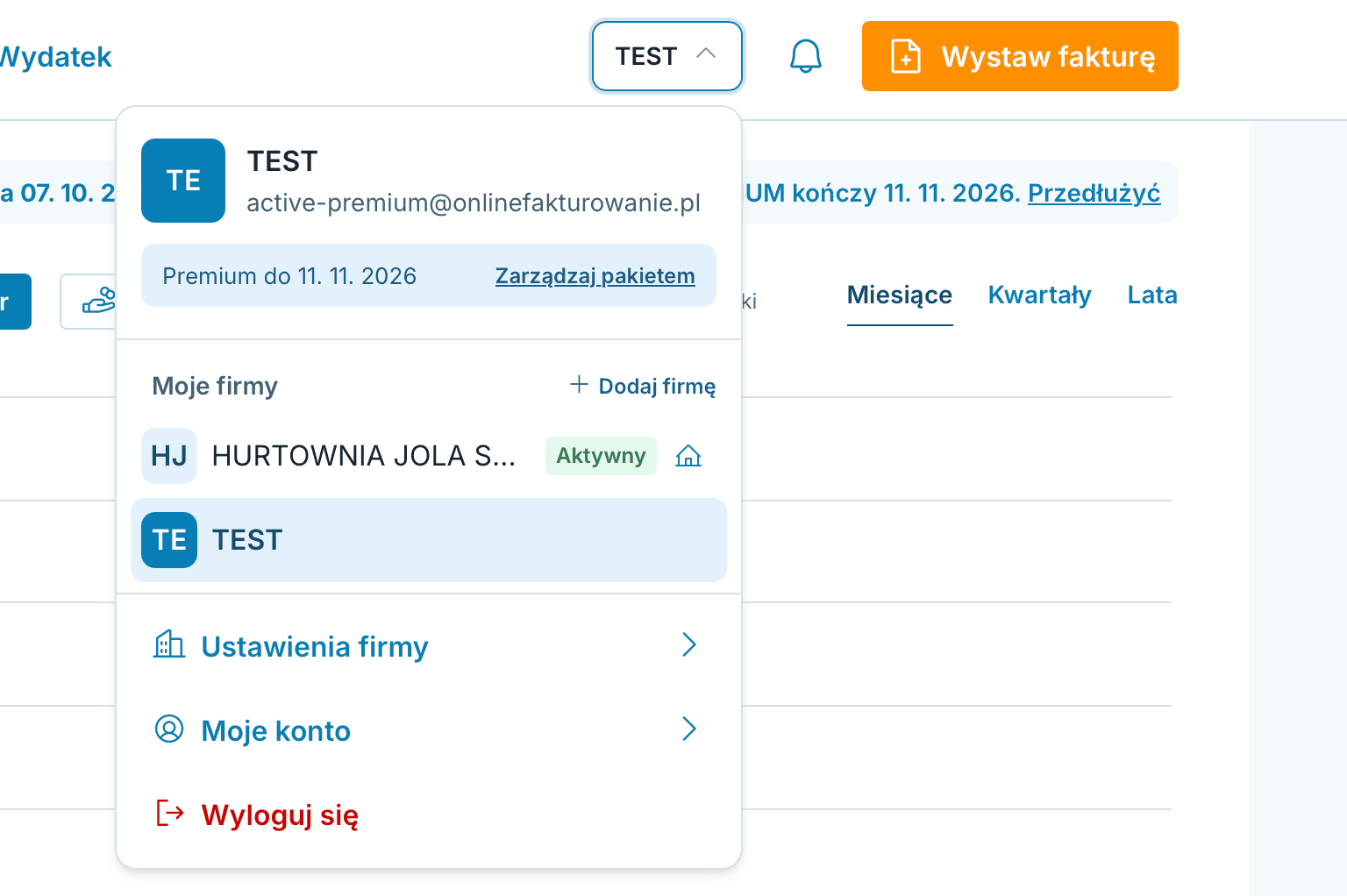1347x896 pixels.
Task: Click the plus icon next to Dodaj firmę
Action: click(x=579, y=384)
